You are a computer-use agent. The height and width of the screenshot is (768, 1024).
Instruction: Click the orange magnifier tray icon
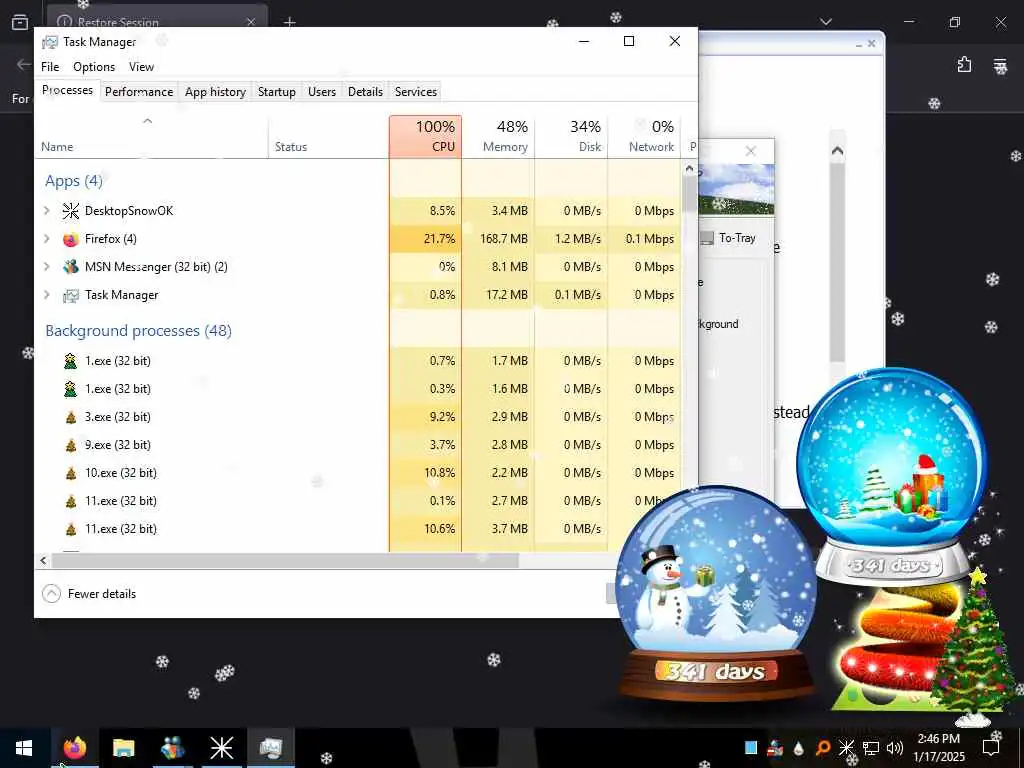click(x=823, y=747)
